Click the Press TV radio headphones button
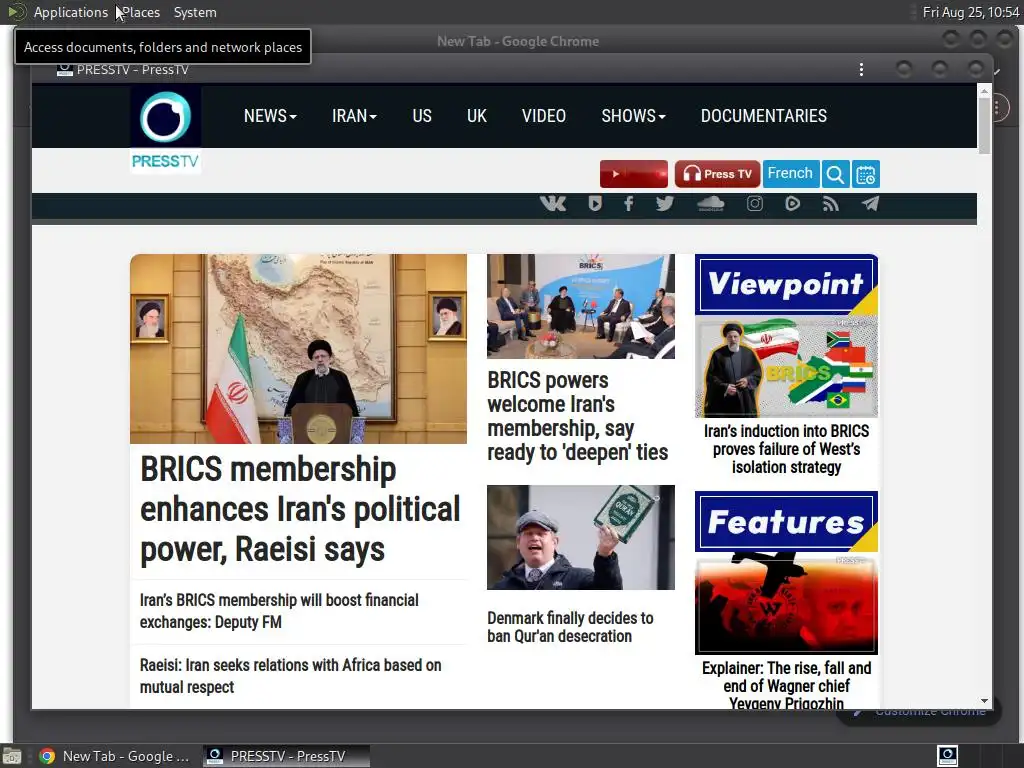This screenshot has width=1024, height=768. click(x=717, y=174)
